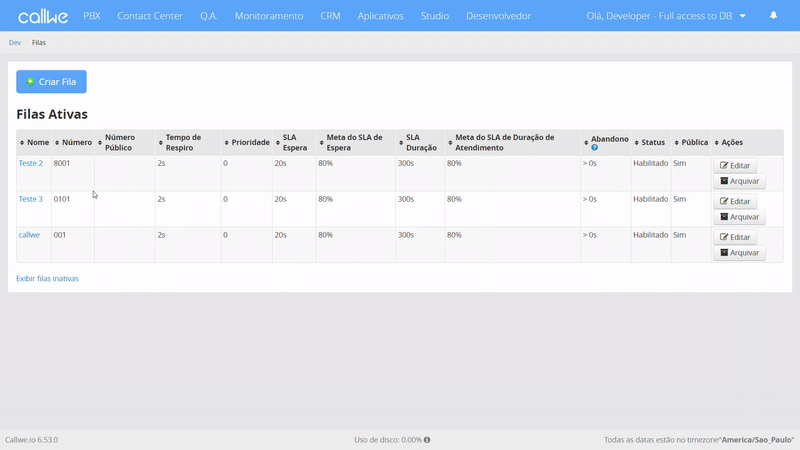800x450 pixels.
Task: Open the callwe queue link
Action: pos(29,235)
